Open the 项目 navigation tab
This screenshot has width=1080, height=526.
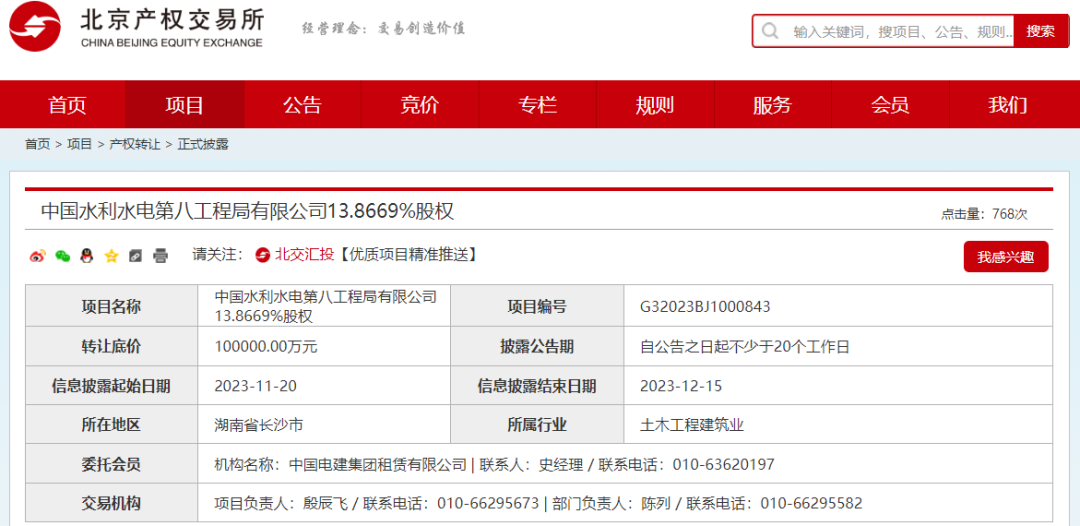click(x=185, y=105)
